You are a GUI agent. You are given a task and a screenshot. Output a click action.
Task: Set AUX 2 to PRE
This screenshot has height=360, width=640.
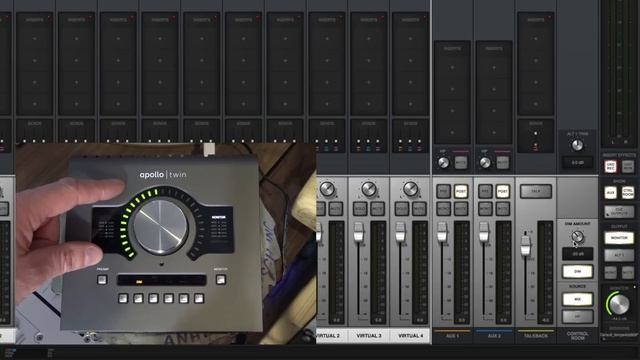point(485,191)
